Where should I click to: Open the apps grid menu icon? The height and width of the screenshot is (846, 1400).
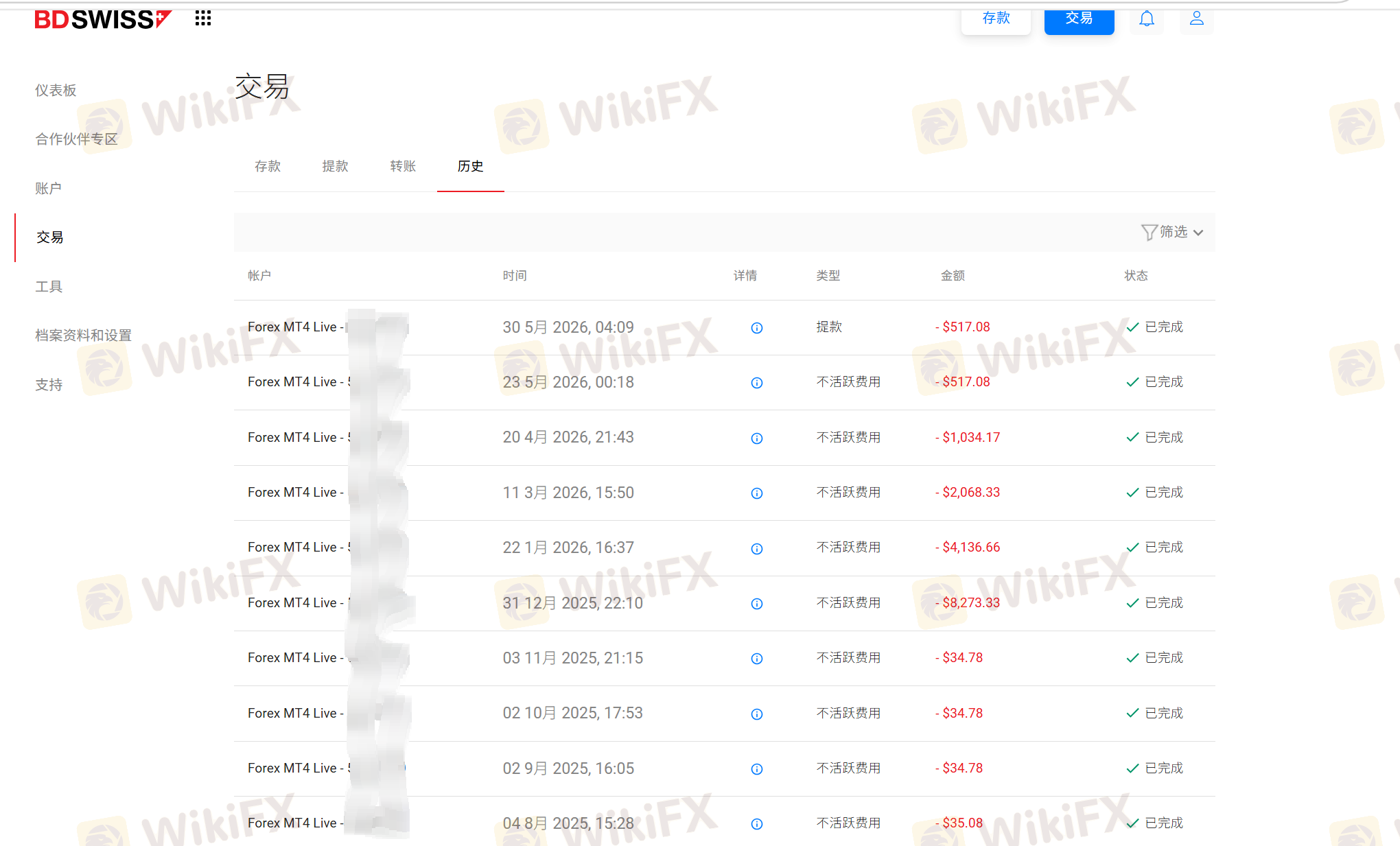pyautogui.click(x=202, y=19)
